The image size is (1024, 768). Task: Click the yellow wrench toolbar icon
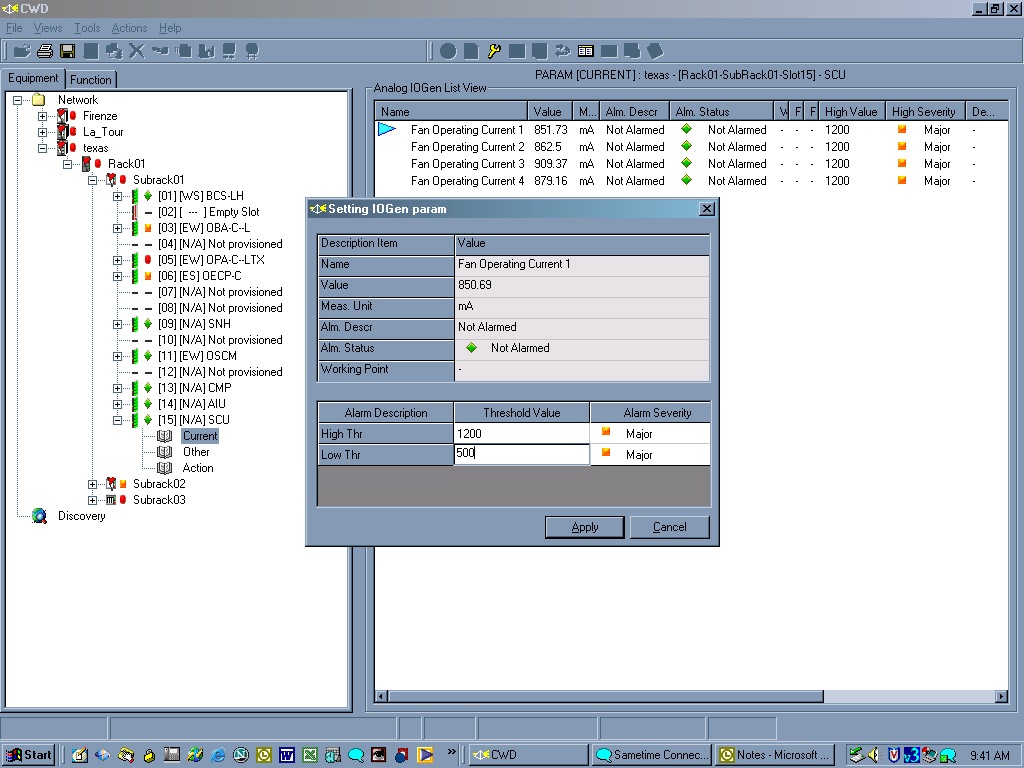[x=494, y=51]
